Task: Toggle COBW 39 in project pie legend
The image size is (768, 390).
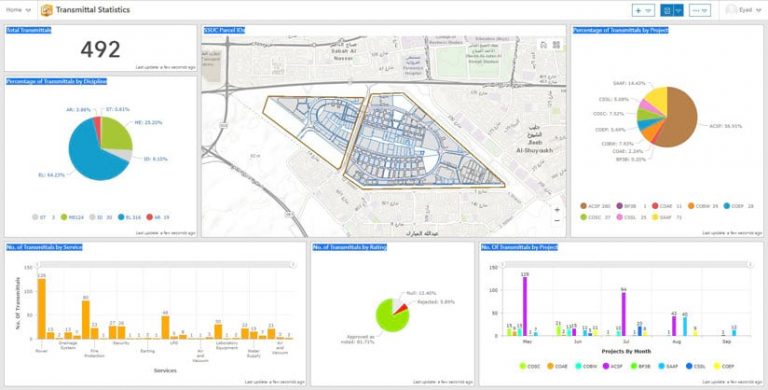Action: click(x=703, y=206)
